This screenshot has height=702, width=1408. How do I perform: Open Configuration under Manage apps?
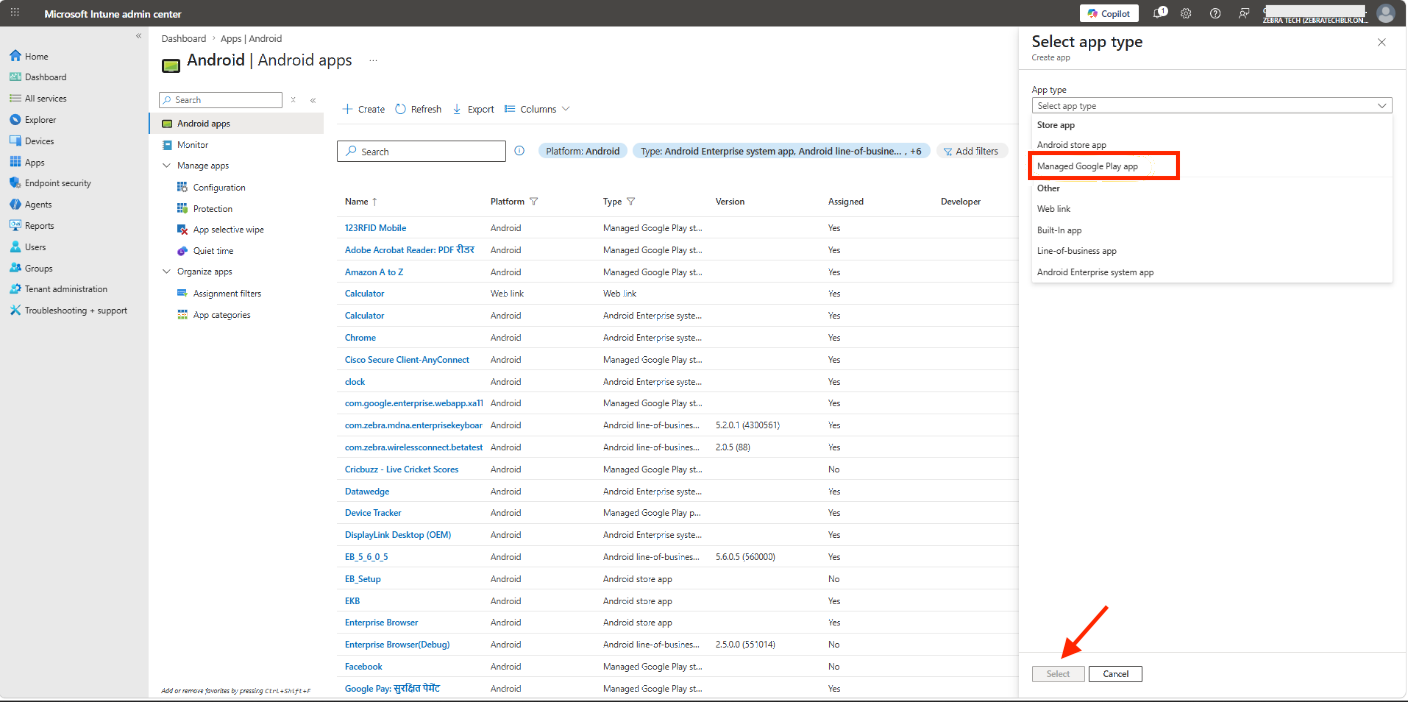click(x=219, y=187)
